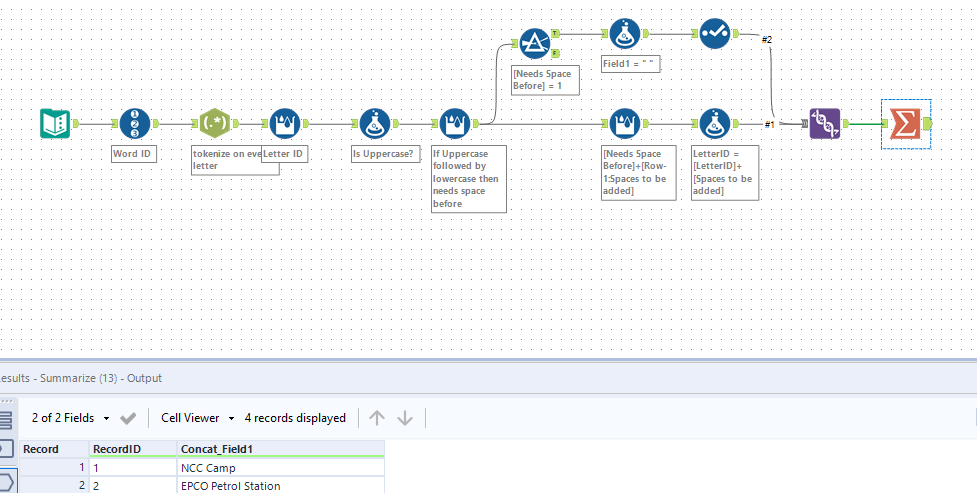
Task: Click the Select tool's output anchor
Action: [736, 34]
